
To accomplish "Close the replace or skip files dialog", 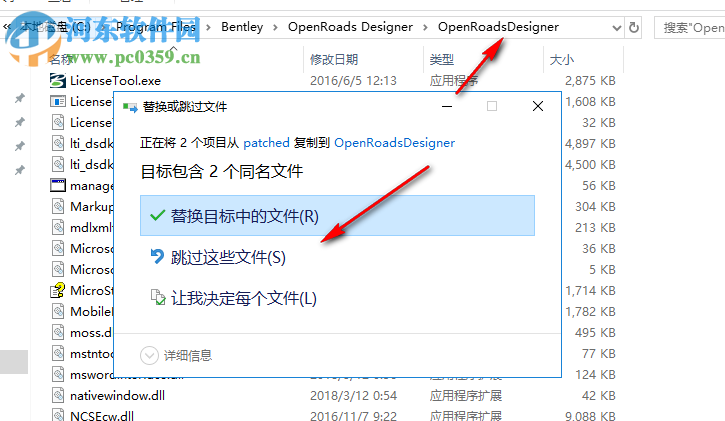I will (x=538, y=106).
